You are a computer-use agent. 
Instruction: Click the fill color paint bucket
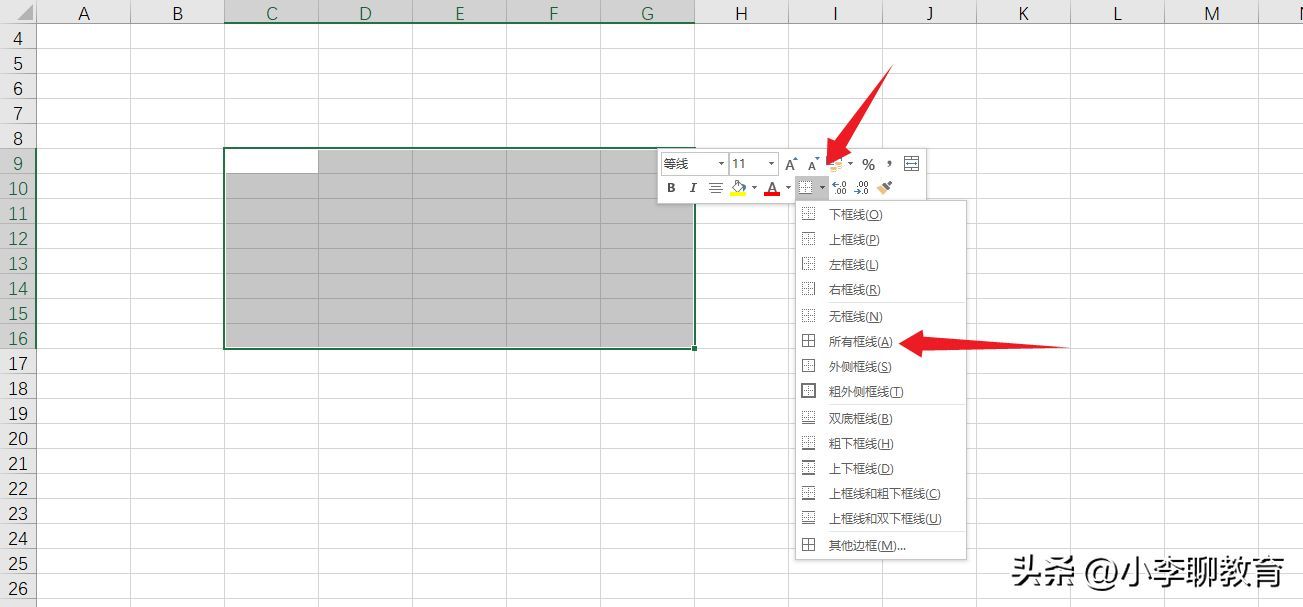738,187
